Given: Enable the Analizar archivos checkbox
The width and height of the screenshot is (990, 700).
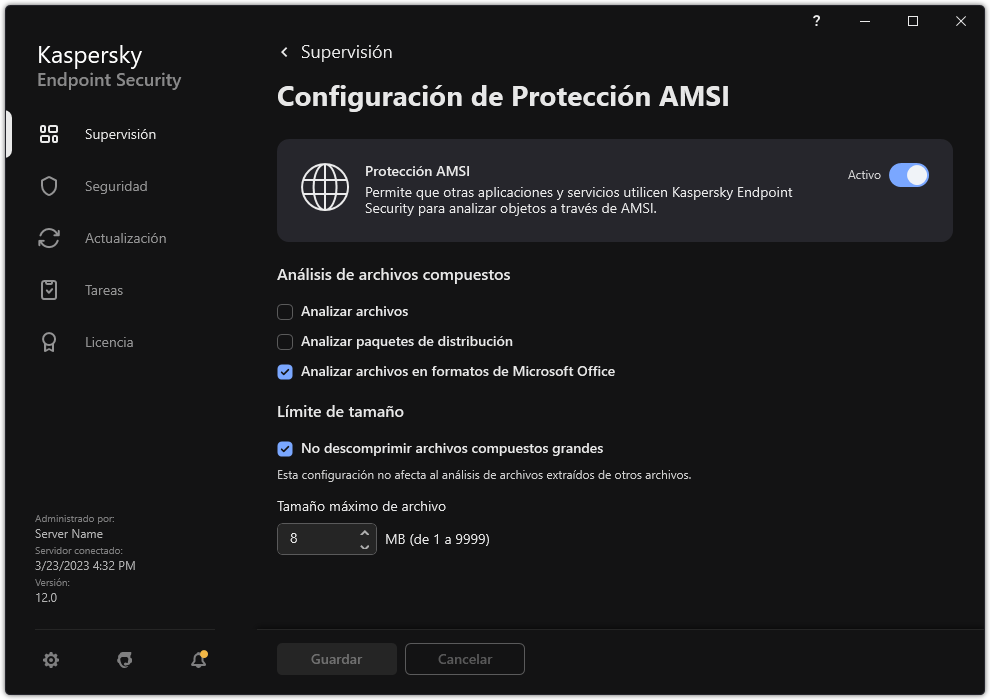Looking at the screenshot, I should click(285, 311).
